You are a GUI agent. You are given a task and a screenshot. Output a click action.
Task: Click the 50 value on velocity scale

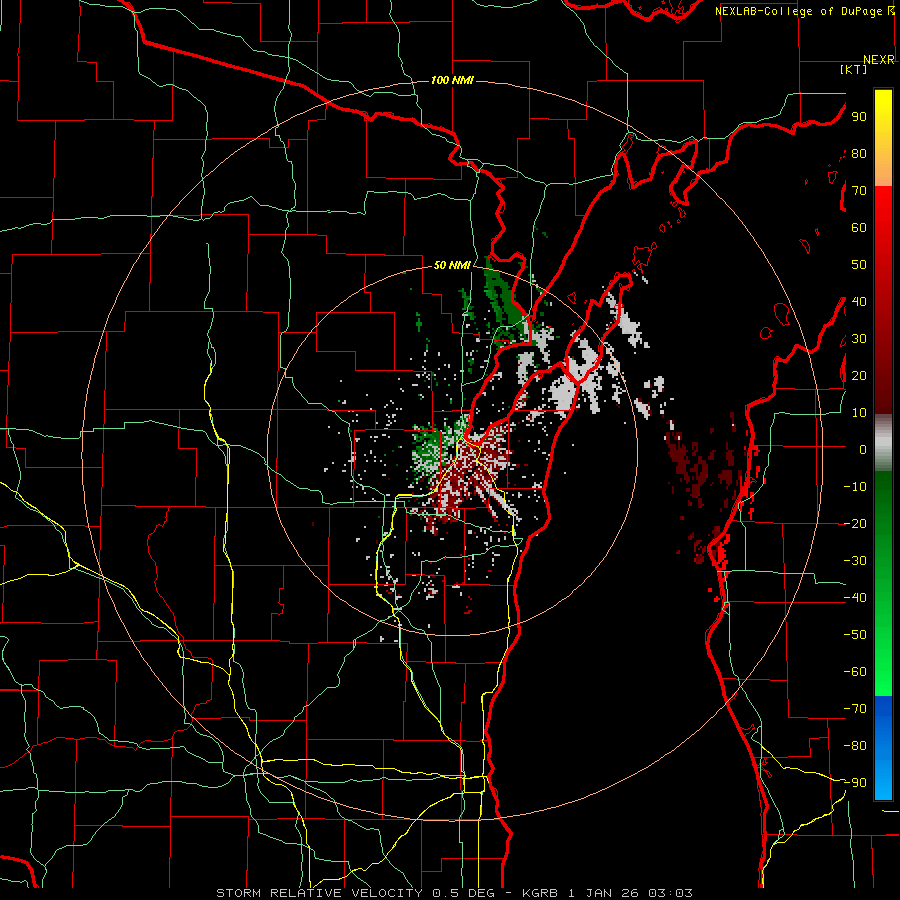[x=859, y=265]
